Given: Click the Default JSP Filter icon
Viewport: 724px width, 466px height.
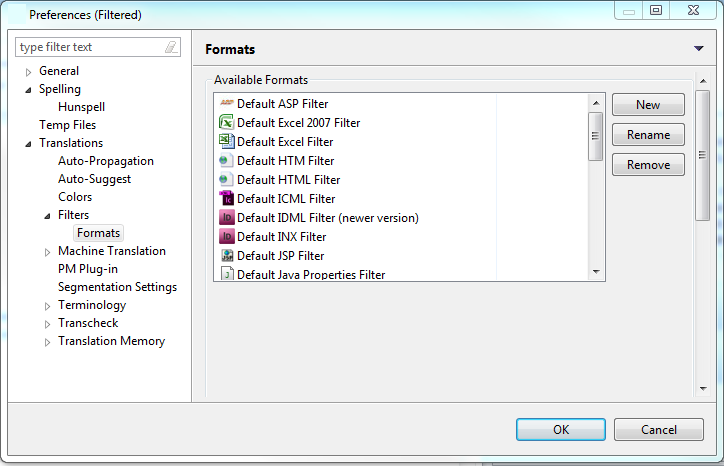Looking at the screenshot, I should pyautogui.click(x=227, y=255).
